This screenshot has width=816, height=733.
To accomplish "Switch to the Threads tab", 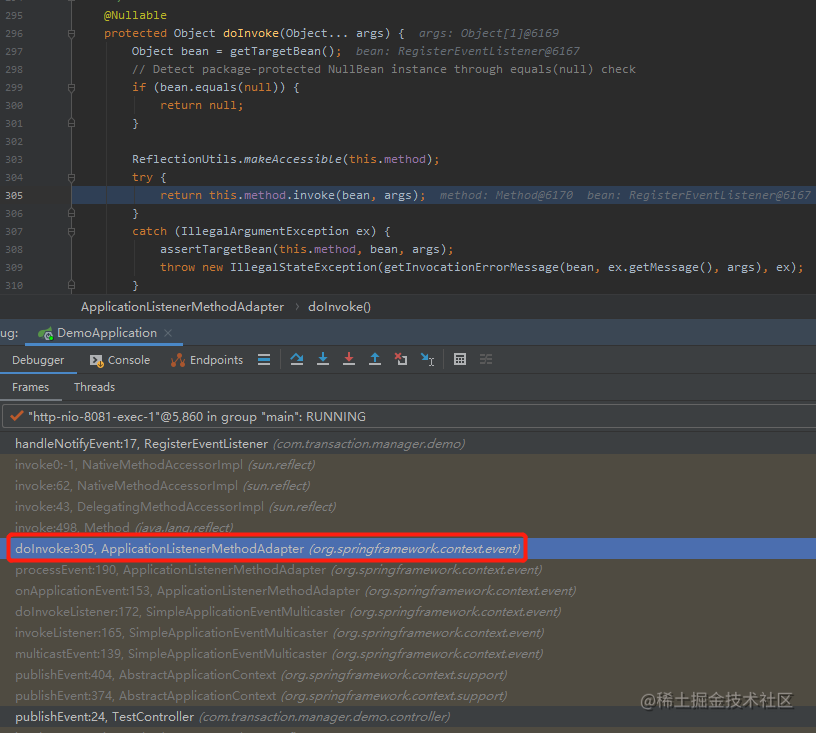I will [x=94, y=387].
